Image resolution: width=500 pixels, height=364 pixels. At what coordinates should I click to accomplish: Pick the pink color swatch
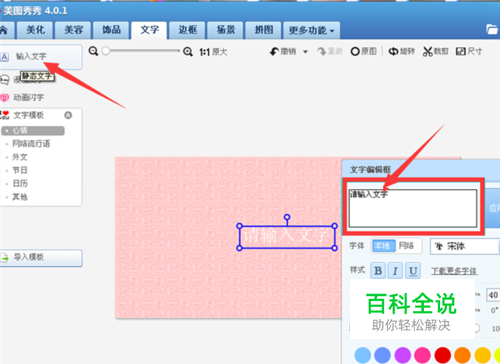point(423,355)
